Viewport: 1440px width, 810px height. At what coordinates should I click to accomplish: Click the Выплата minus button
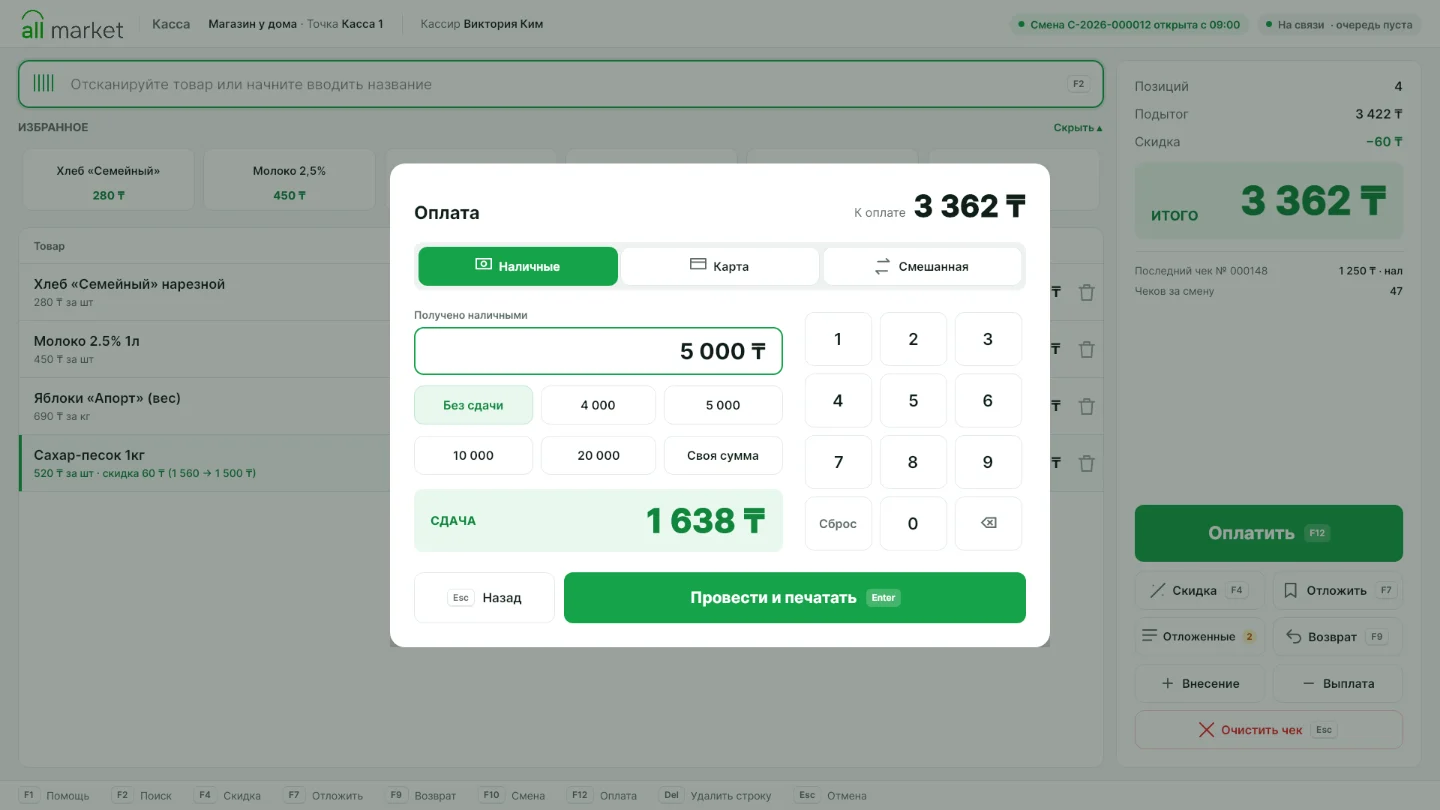click(x=1338, y=683)
